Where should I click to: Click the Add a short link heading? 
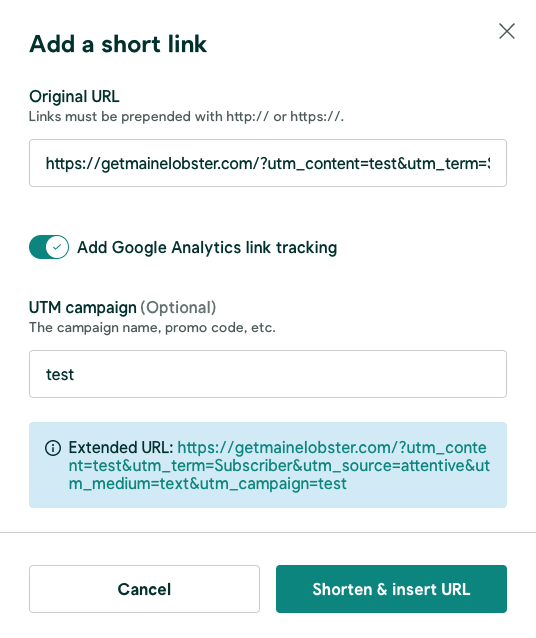click(x=118, y=44)
